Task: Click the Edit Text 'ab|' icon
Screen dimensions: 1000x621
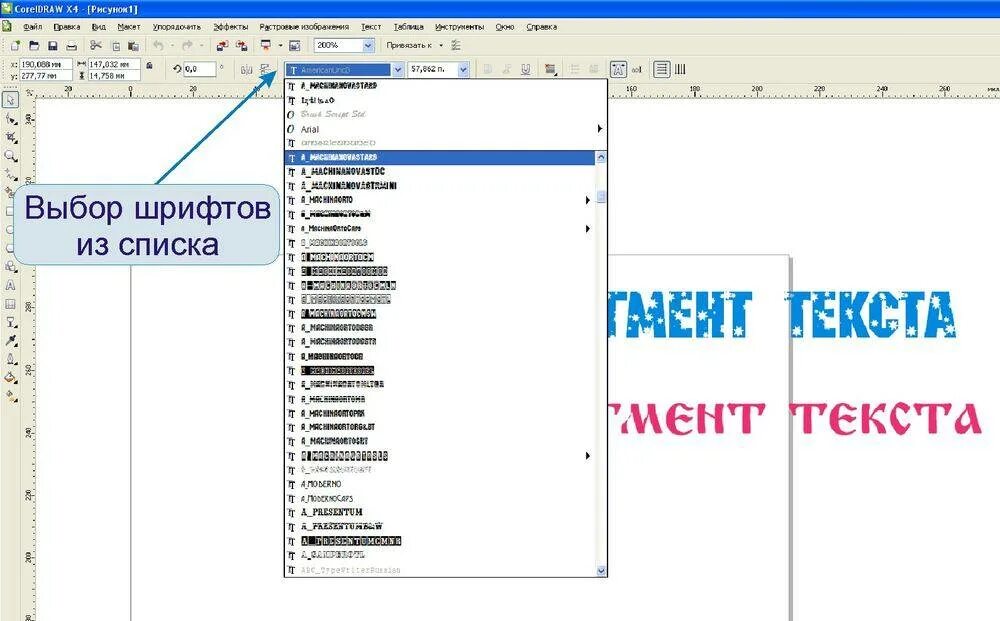Action: pos(636,69)
